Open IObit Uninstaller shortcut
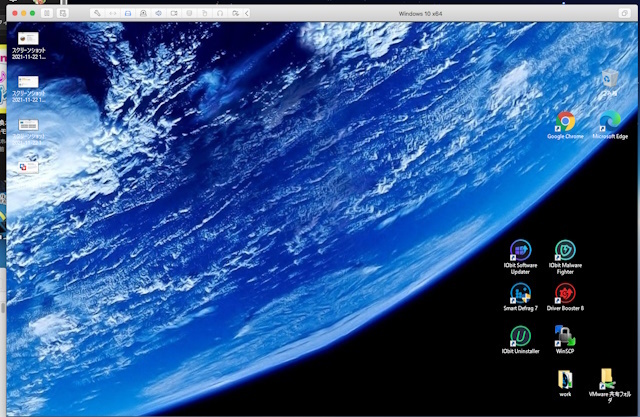This screenshot has width=640, height=417. [520, 340]
